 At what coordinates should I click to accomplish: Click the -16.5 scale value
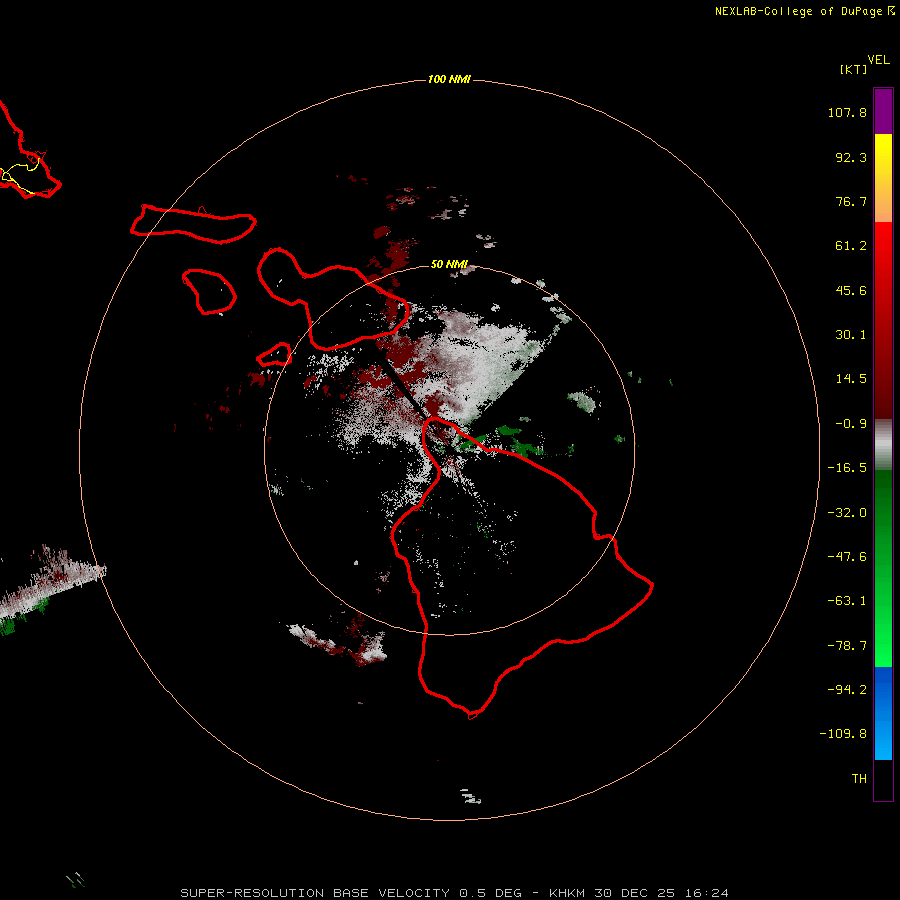click(x=847, y=468)
